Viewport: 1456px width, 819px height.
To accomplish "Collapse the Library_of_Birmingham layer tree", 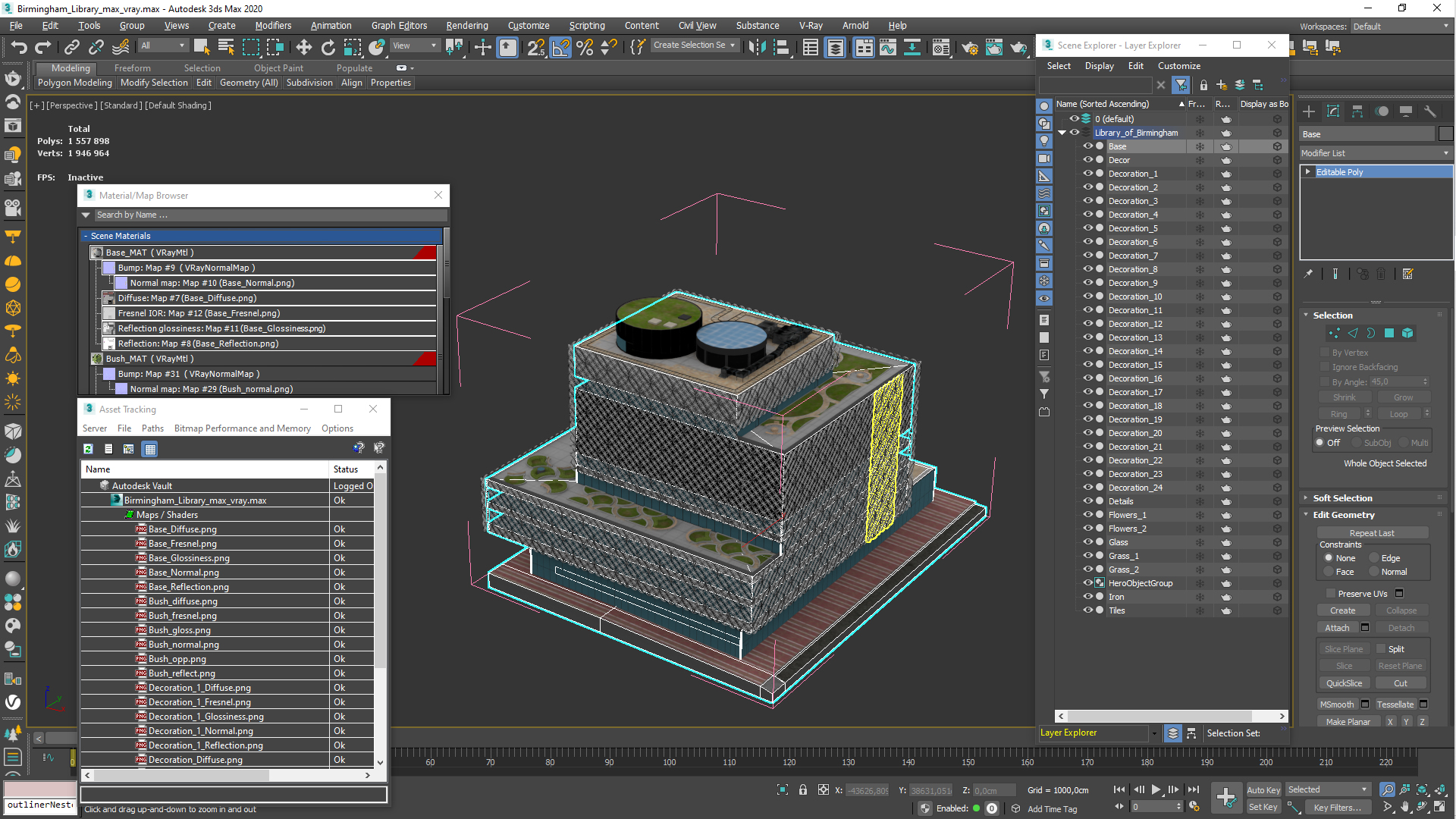I will click(1062, 133).
